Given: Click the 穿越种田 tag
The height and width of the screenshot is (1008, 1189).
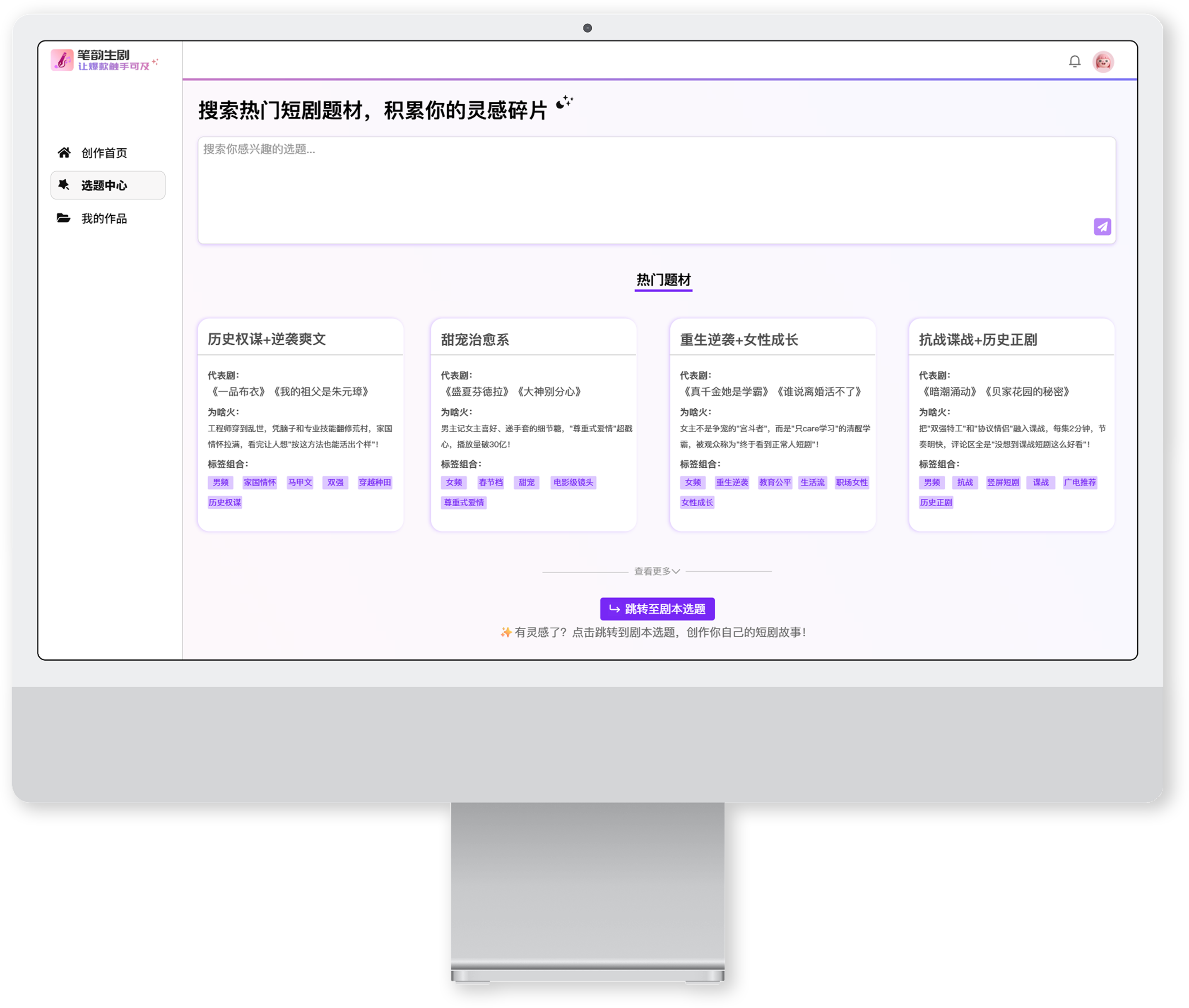Looking at the screenshot, I should pos(375,482).
